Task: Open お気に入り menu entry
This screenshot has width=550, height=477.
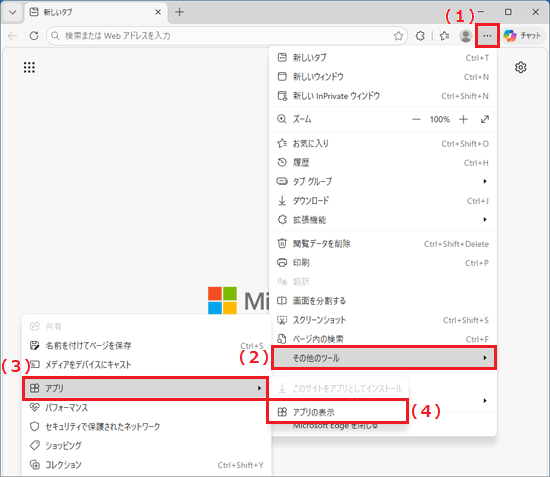Action: click(383, 144)
